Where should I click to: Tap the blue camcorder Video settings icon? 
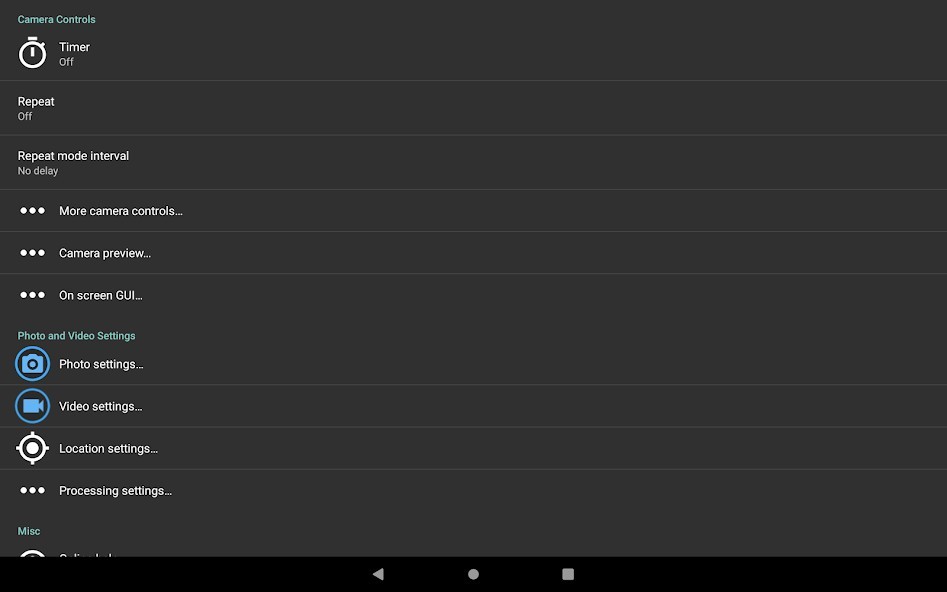32,406
